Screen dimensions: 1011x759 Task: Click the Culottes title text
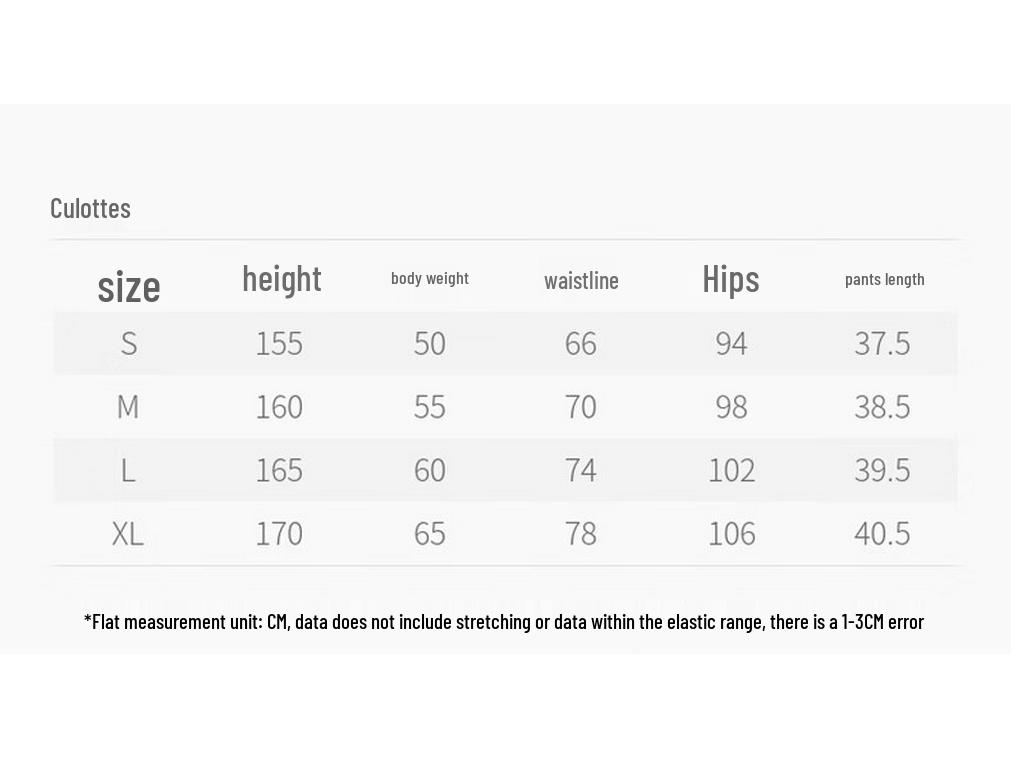tap(90, 208)
